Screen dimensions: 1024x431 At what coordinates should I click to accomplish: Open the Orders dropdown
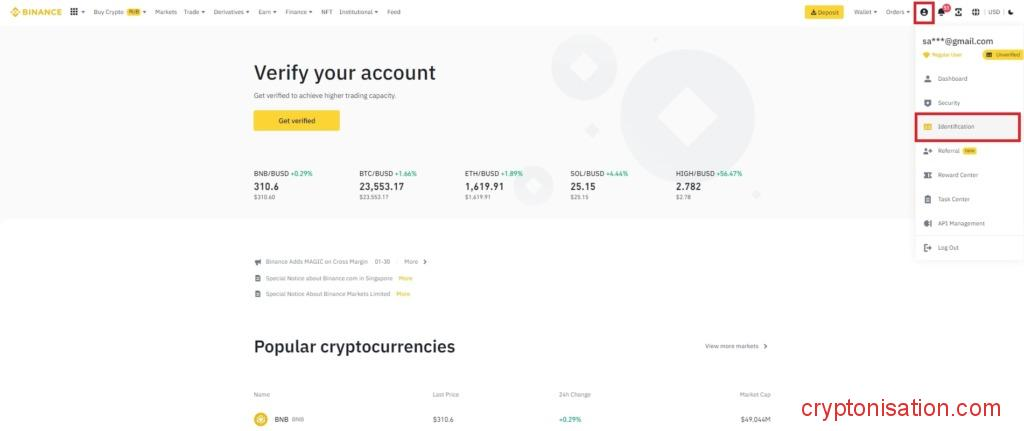[x=897, y=12]
